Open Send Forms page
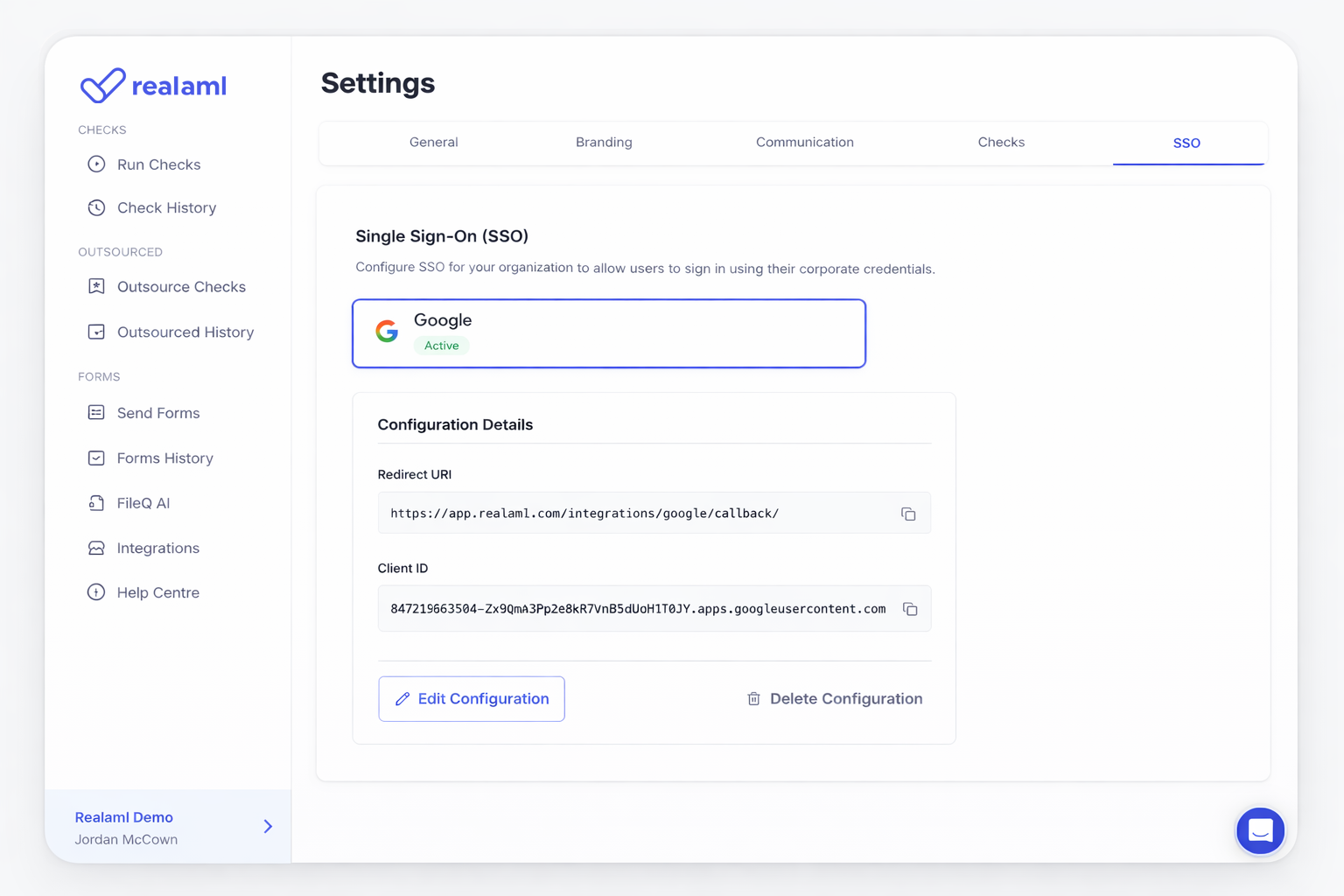The width and height of the screenshot is (1344, 896). coord(157,413)
